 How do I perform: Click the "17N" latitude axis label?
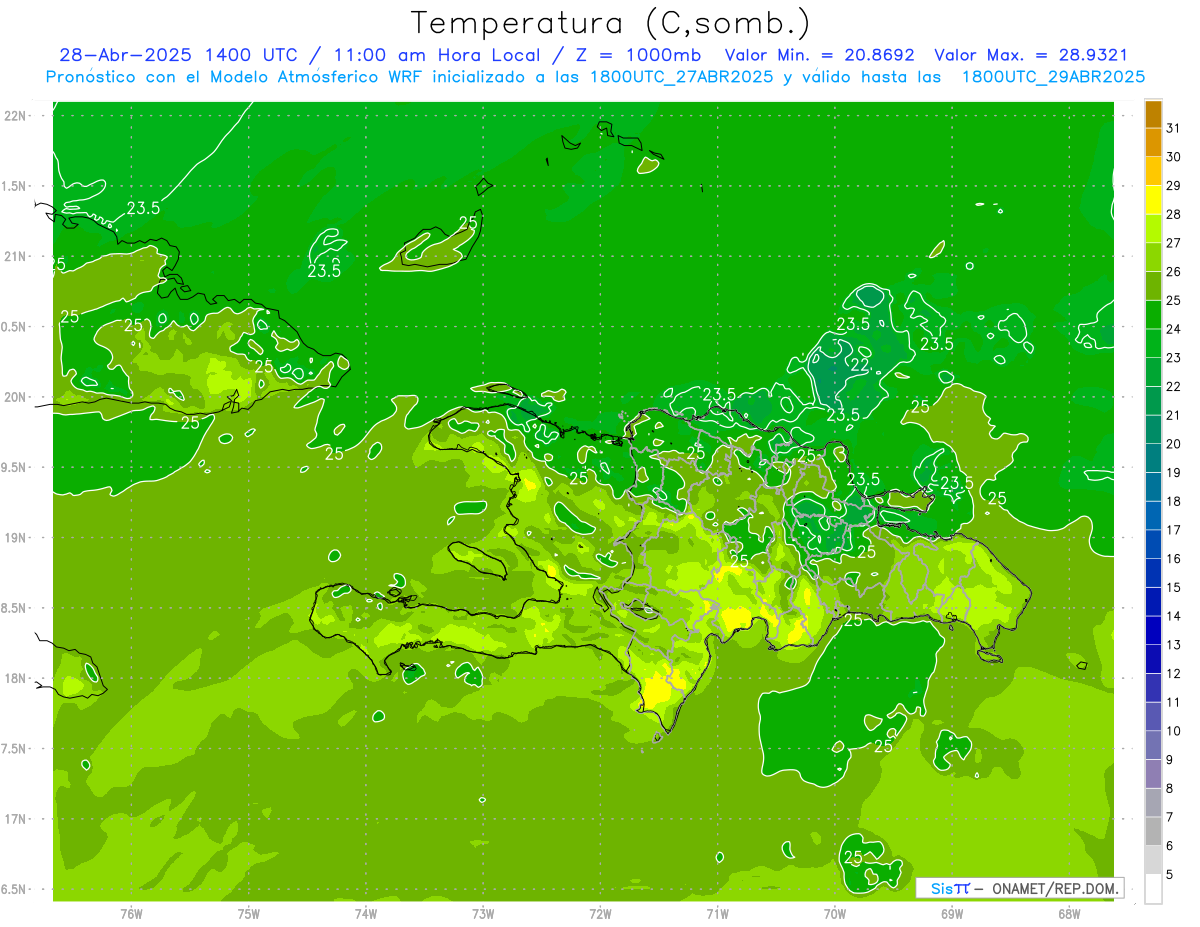point(15,819)
